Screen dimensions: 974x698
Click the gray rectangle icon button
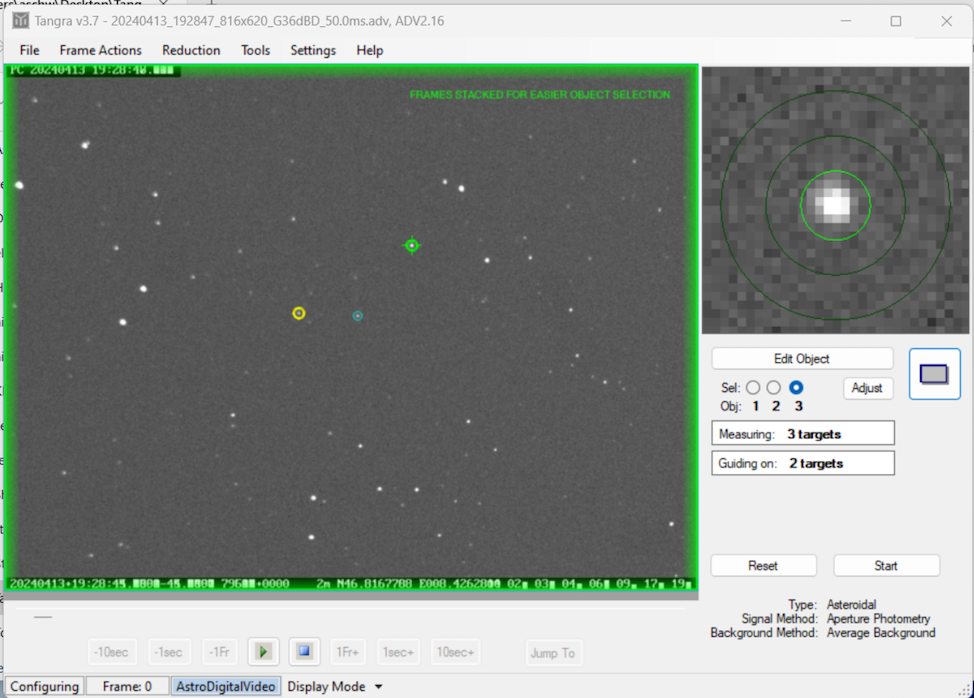coord(934,374)
